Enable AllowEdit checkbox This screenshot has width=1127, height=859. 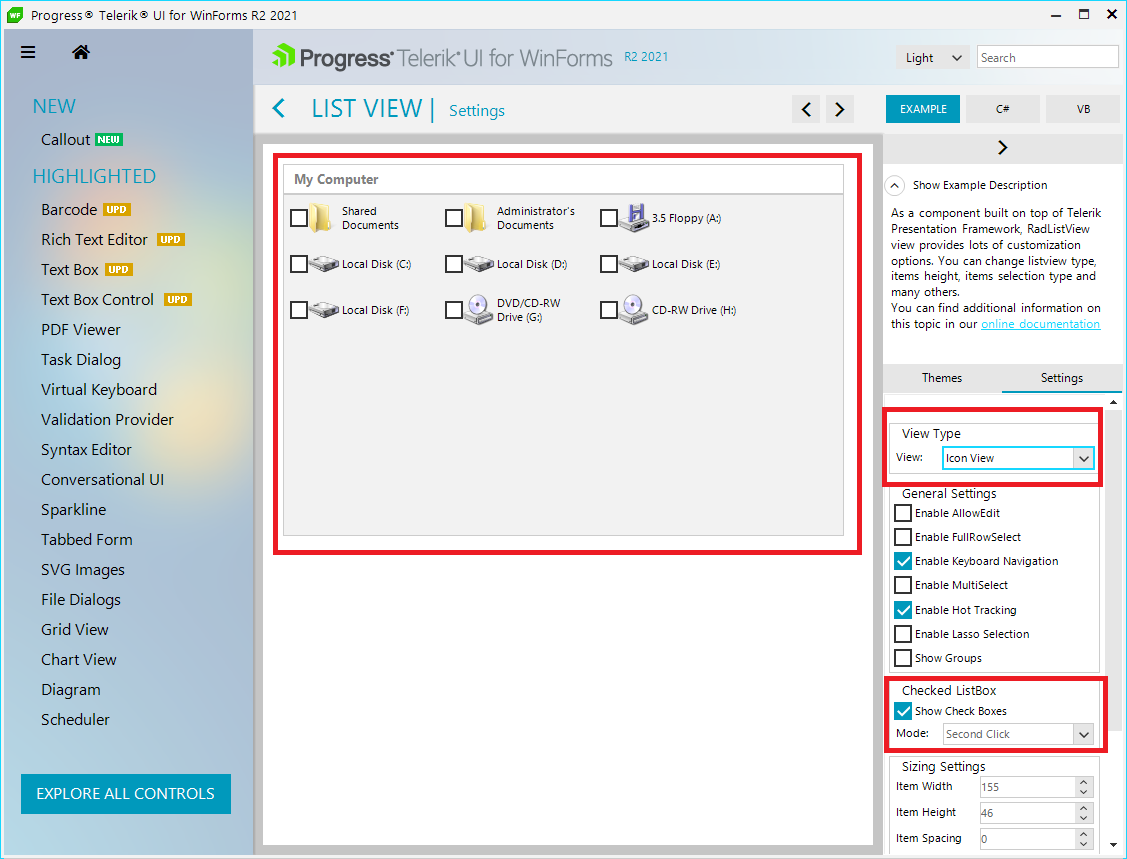903,513
